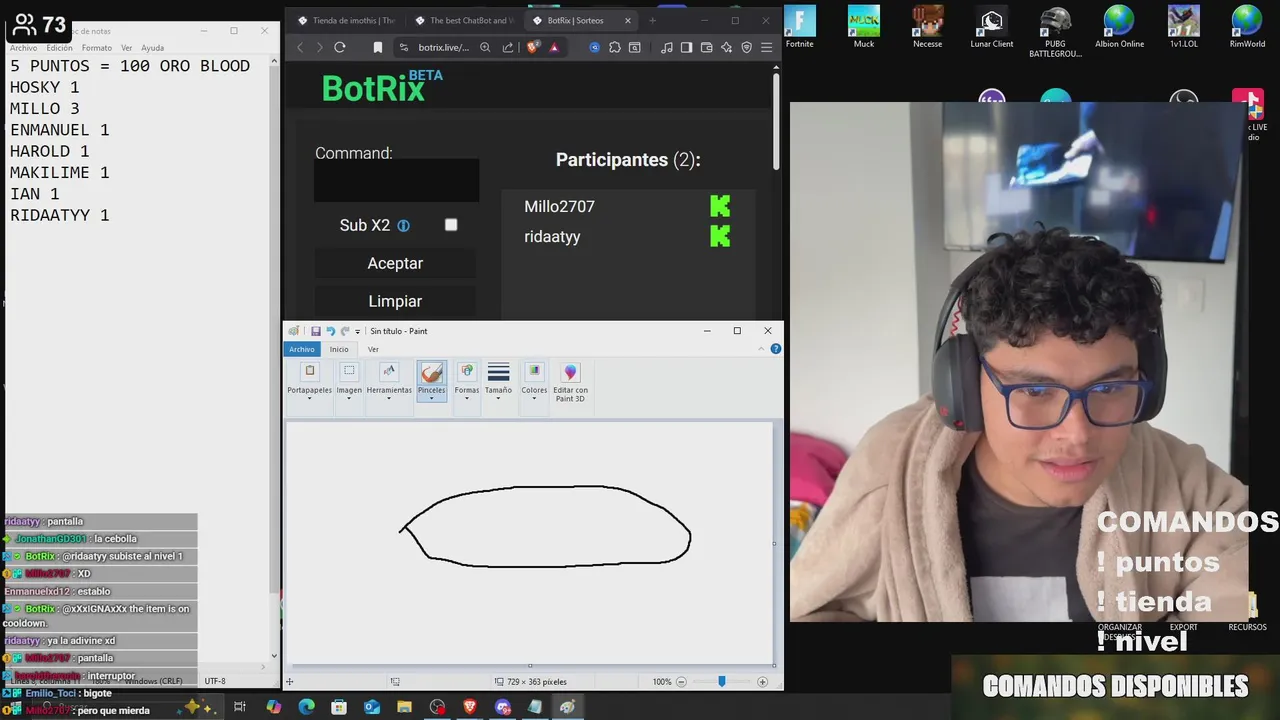Click Editar con Paint 3D

[570, 383]
